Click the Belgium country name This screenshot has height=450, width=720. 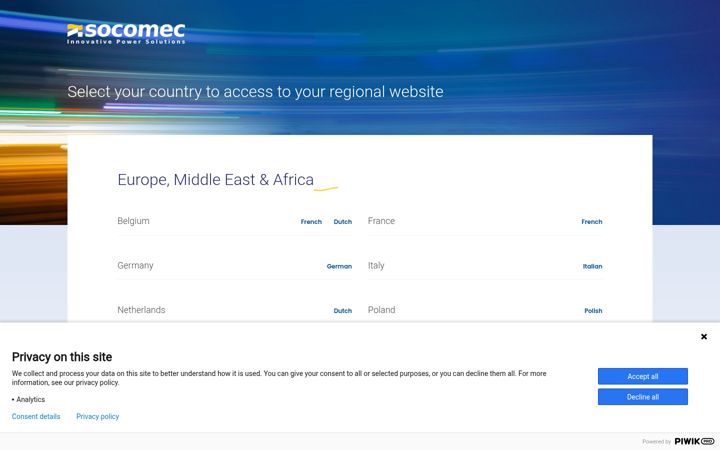pyautogui.click(x=133, y=221)
